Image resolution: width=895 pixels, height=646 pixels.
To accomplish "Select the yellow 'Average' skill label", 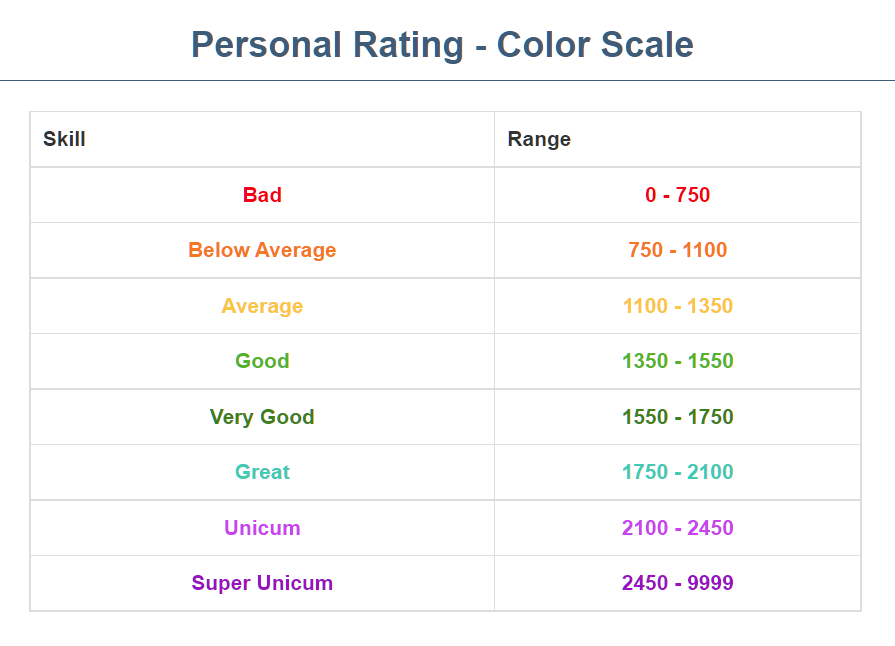I will pos(262,306).
